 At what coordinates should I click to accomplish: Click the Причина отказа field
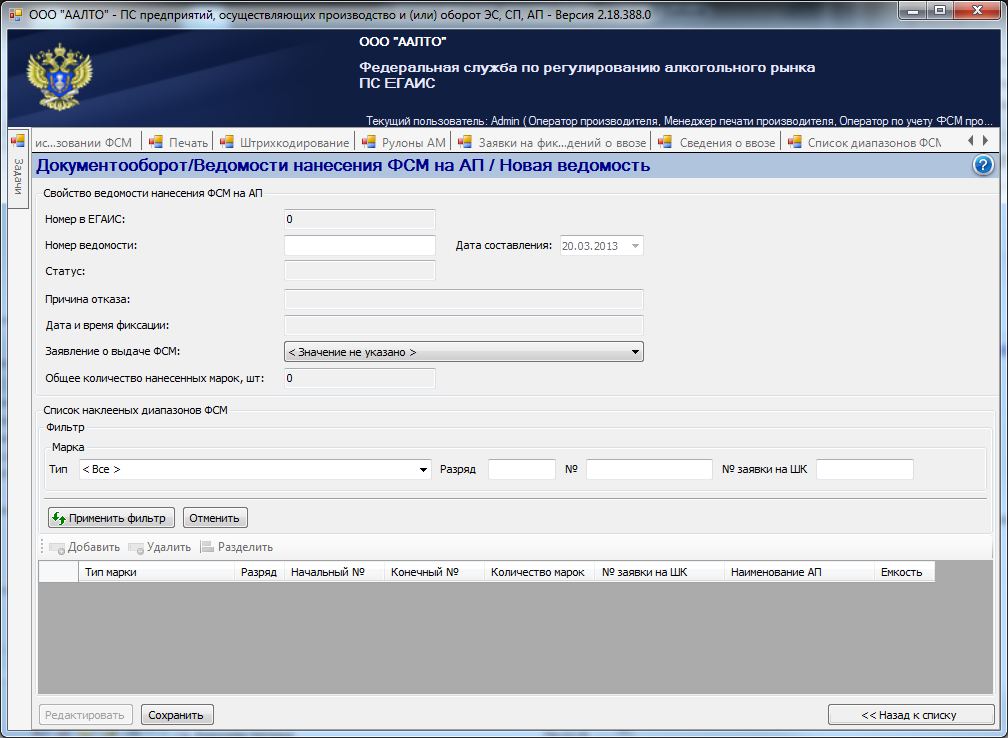pos(464,299)
